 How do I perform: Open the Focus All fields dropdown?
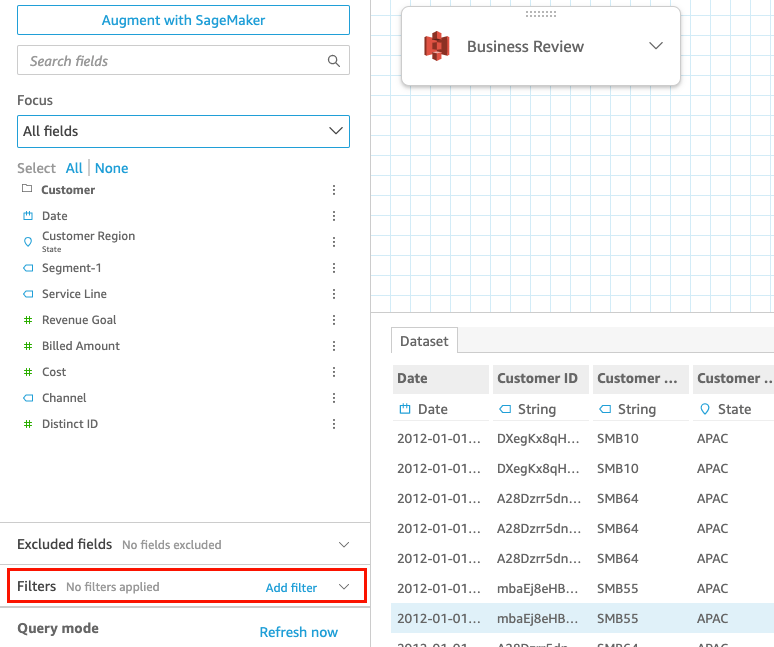tap(183, 131)
